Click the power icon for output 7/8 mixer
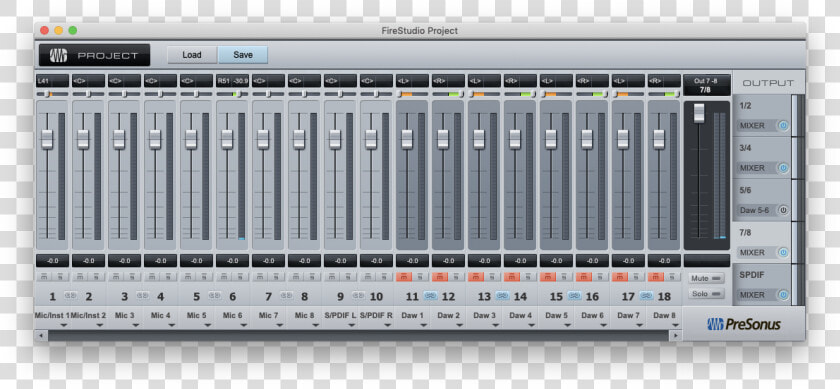 coord(783,252)
